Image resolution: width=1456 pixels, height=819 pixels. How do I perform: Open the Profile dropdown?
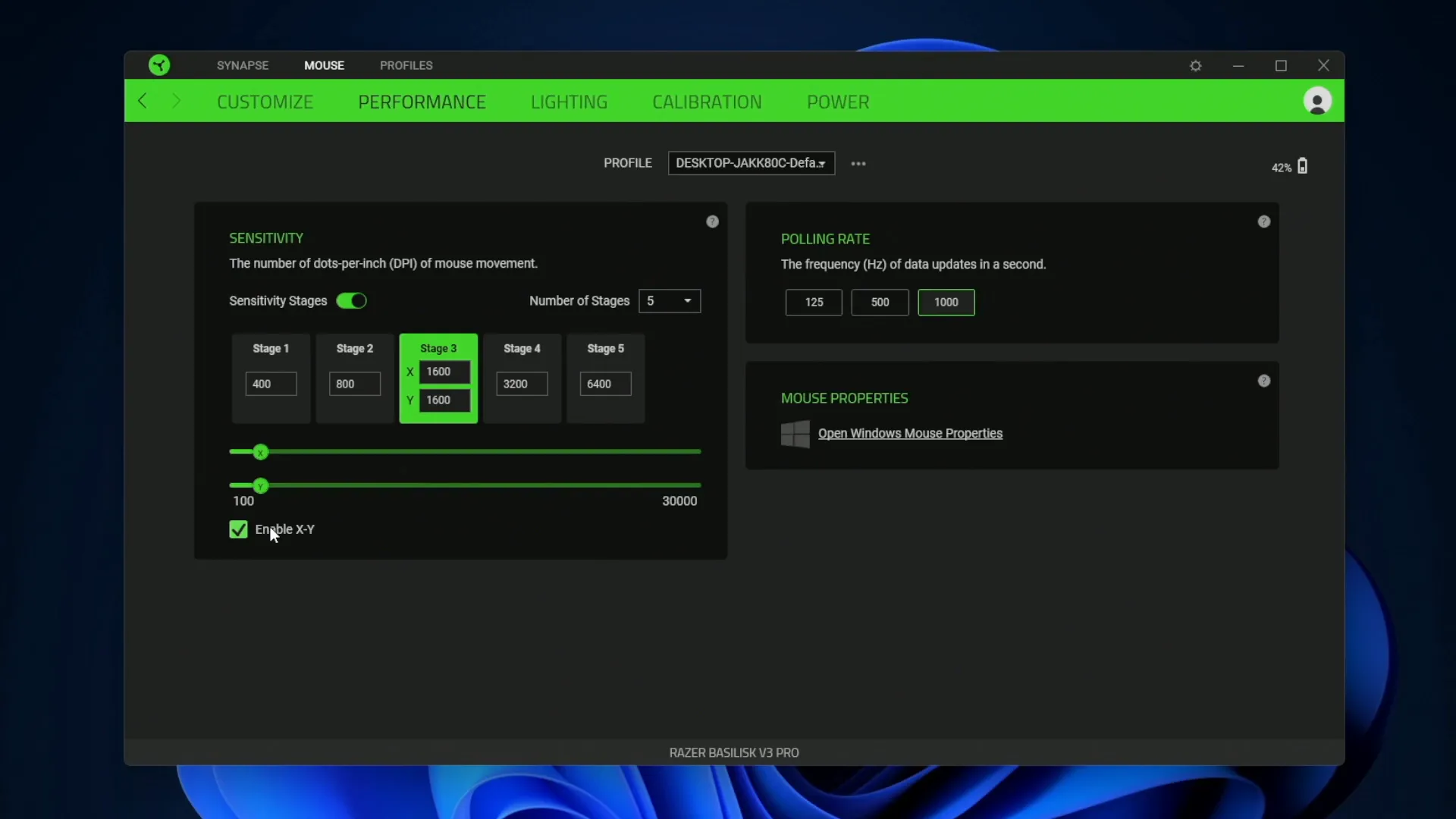[x=752, y=163]
